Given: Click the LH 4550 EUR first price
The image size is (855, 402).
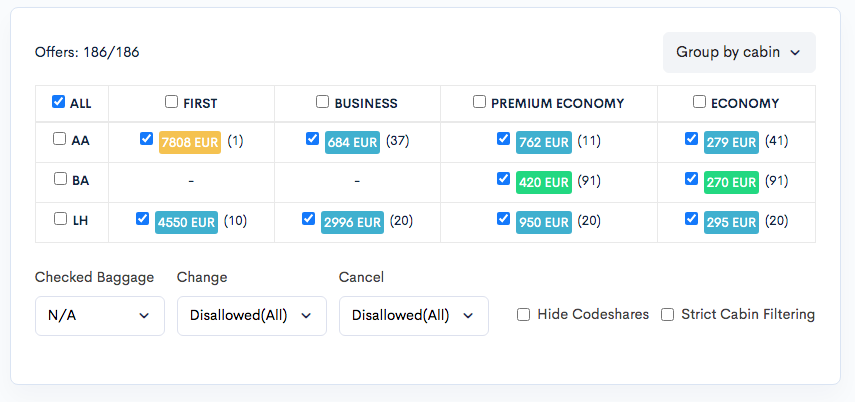Looking at the screenshot, I should point(186,223).
